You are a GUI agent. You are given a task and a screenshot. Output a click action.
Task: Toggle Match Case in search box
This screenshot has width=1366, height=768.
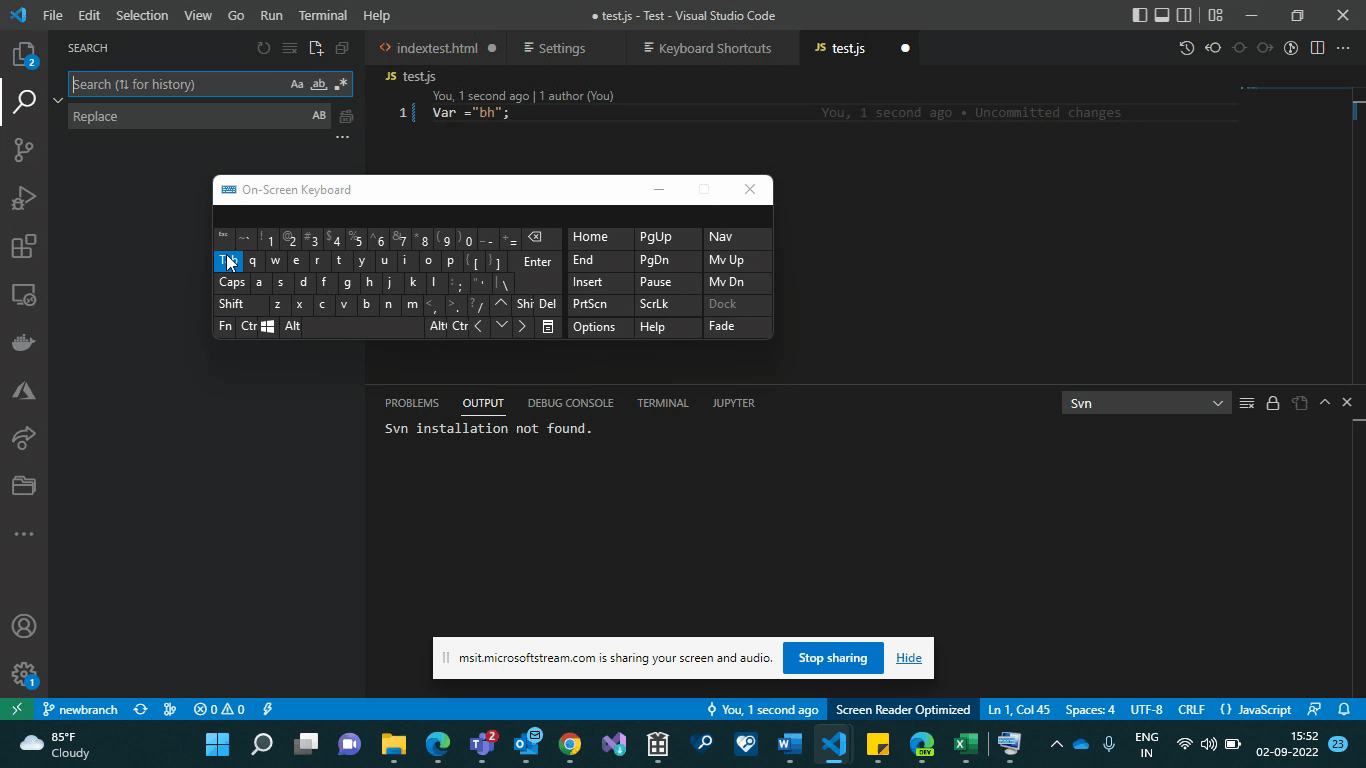point(296,84)
